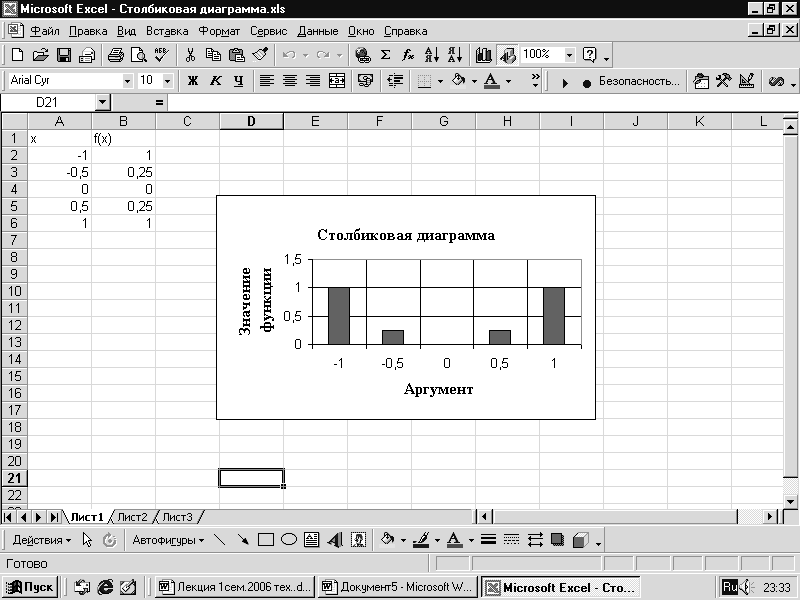The height and width of the screenshot is (600, 800).
Task: Click the Безопасность button
Action: pyautogui.click(x=639, y=81)
